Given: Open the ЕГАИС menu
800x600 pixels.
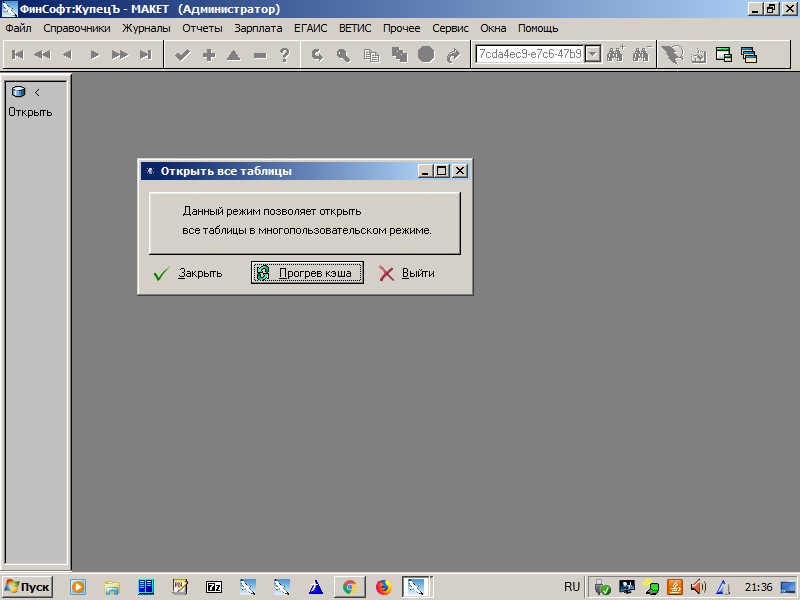Looking at the screenshot, I should [310, 28].
